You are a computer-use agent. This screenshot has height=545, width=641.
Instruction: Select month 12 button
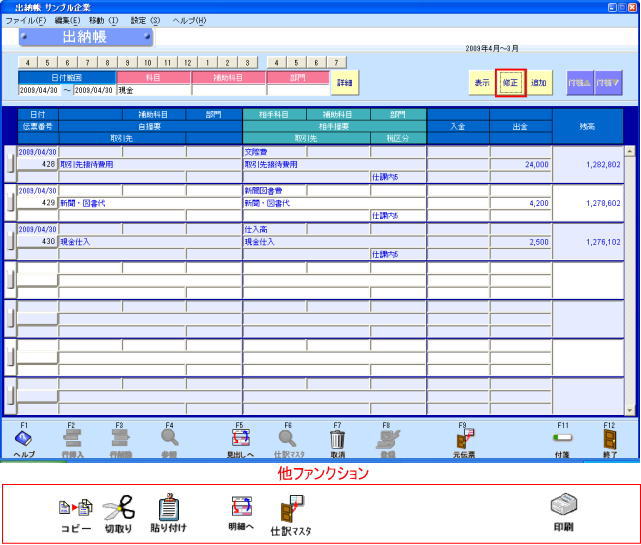point(188,63)
